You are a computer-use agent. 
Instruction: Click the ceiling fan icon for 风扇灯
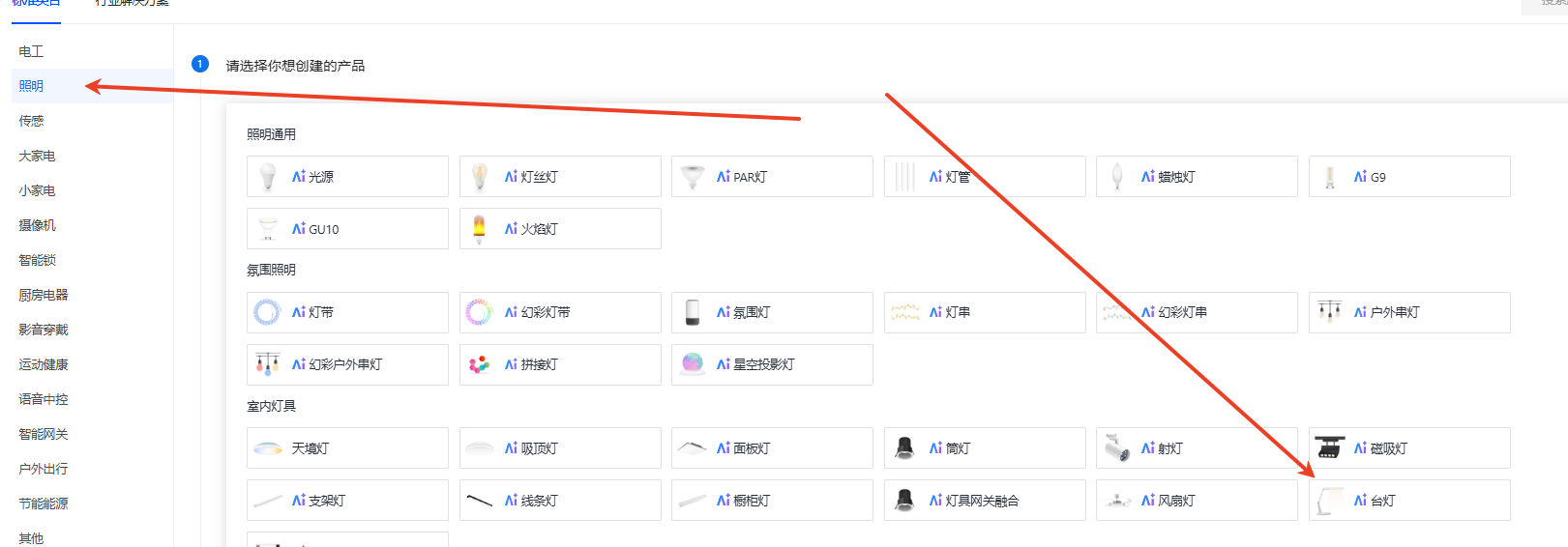(1117, 501)
